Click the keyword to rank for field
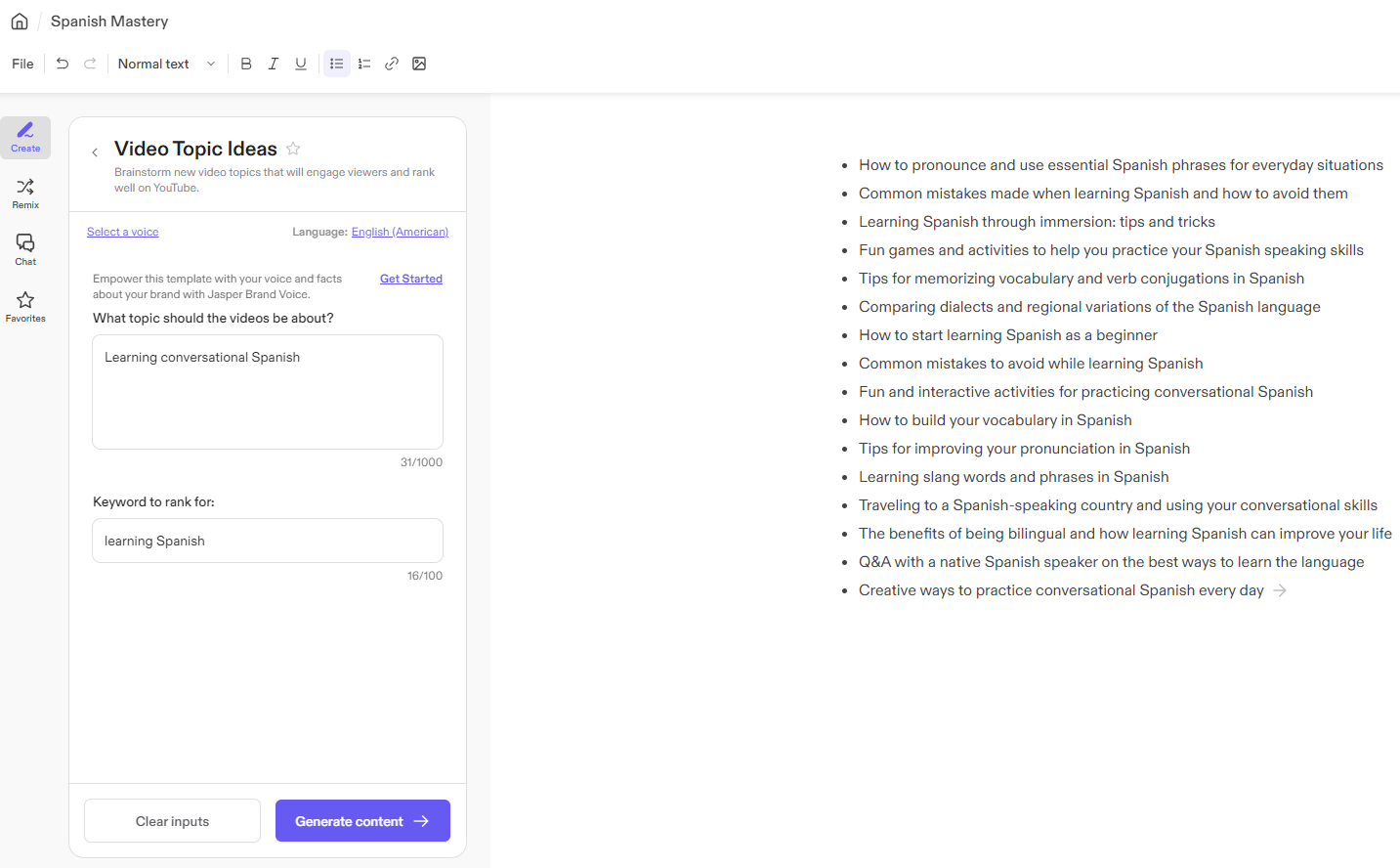The image size is (1400, 868). coord(267,540)
